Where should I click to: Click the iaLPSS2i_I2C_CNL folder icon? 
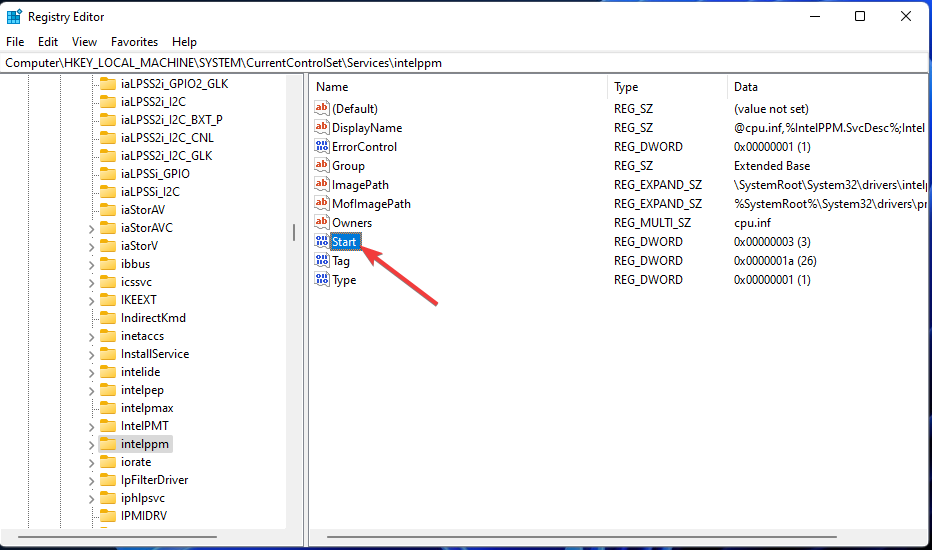pyautogui.click(x=108, y=138)
